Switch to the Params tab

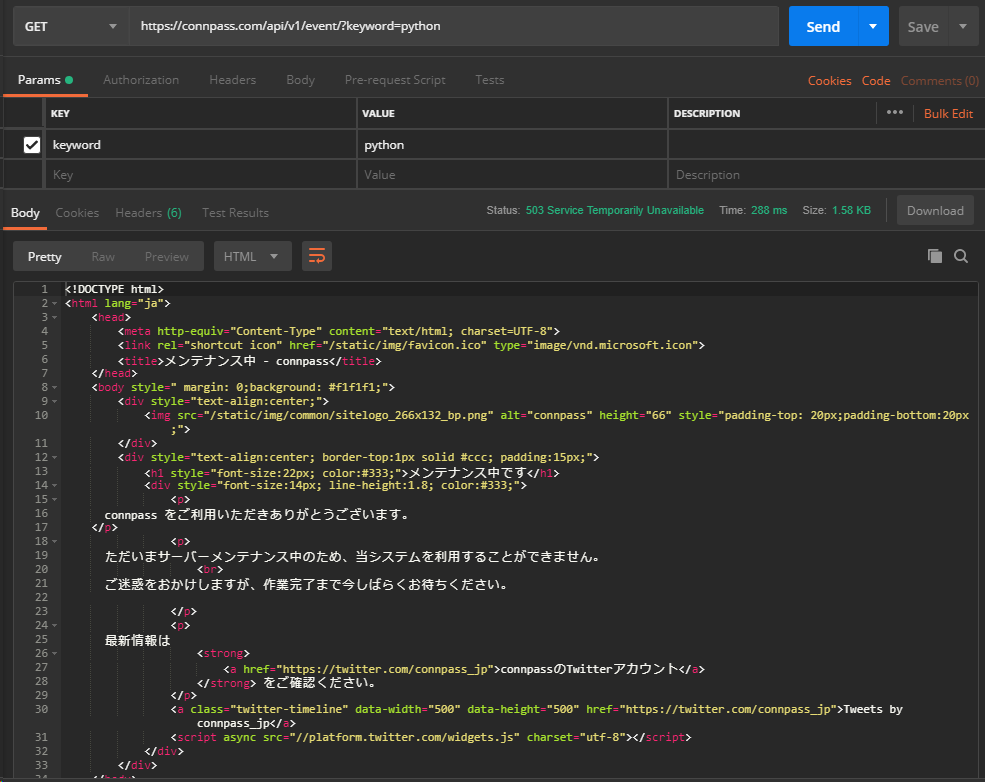pos(45,80)
